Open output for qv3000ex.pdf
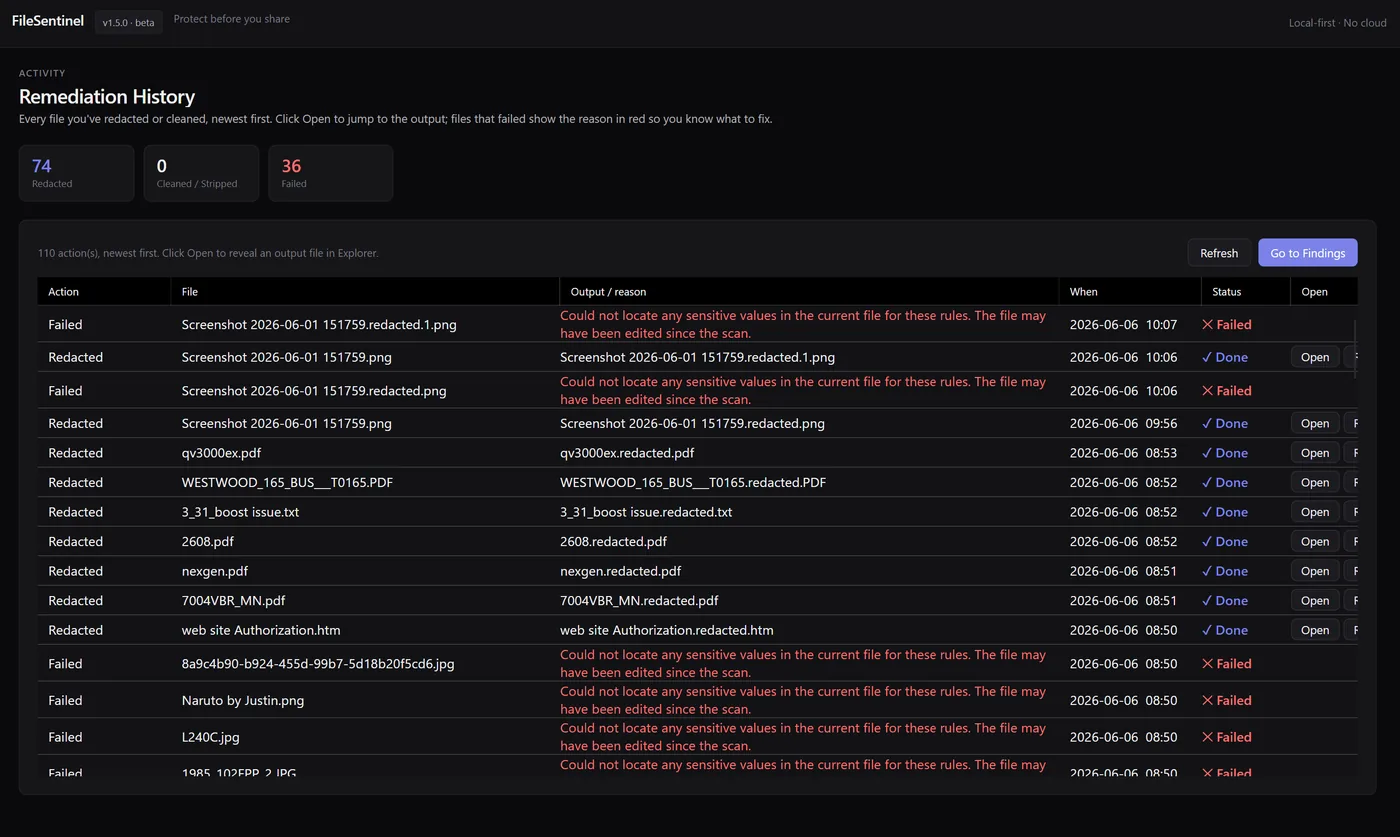Image resolution: width=1400 pixels, height=837 pixels. 1315,453
